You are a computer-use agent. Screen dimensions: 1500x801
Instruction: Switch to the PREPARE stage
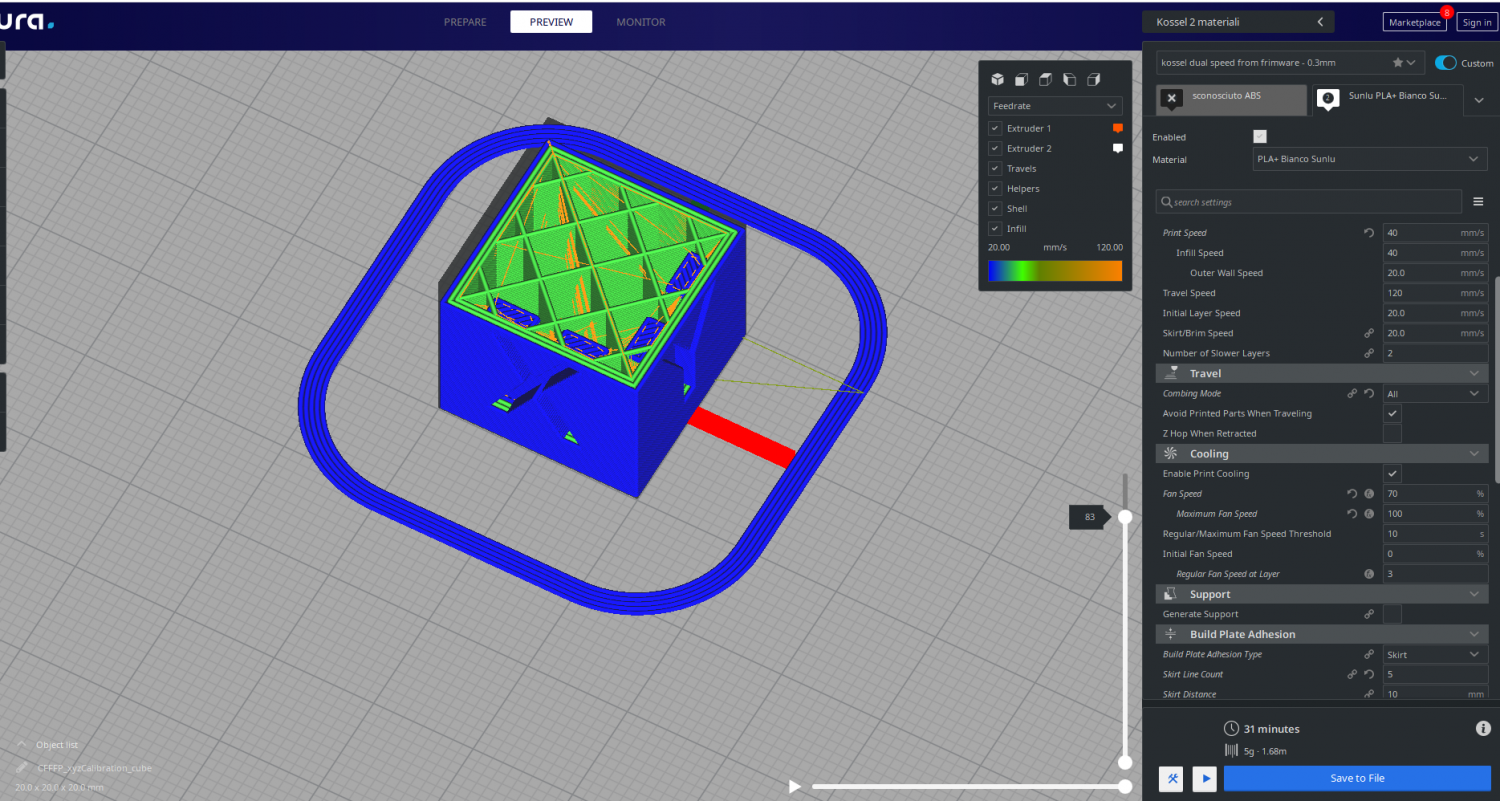(x=465, y=22)
